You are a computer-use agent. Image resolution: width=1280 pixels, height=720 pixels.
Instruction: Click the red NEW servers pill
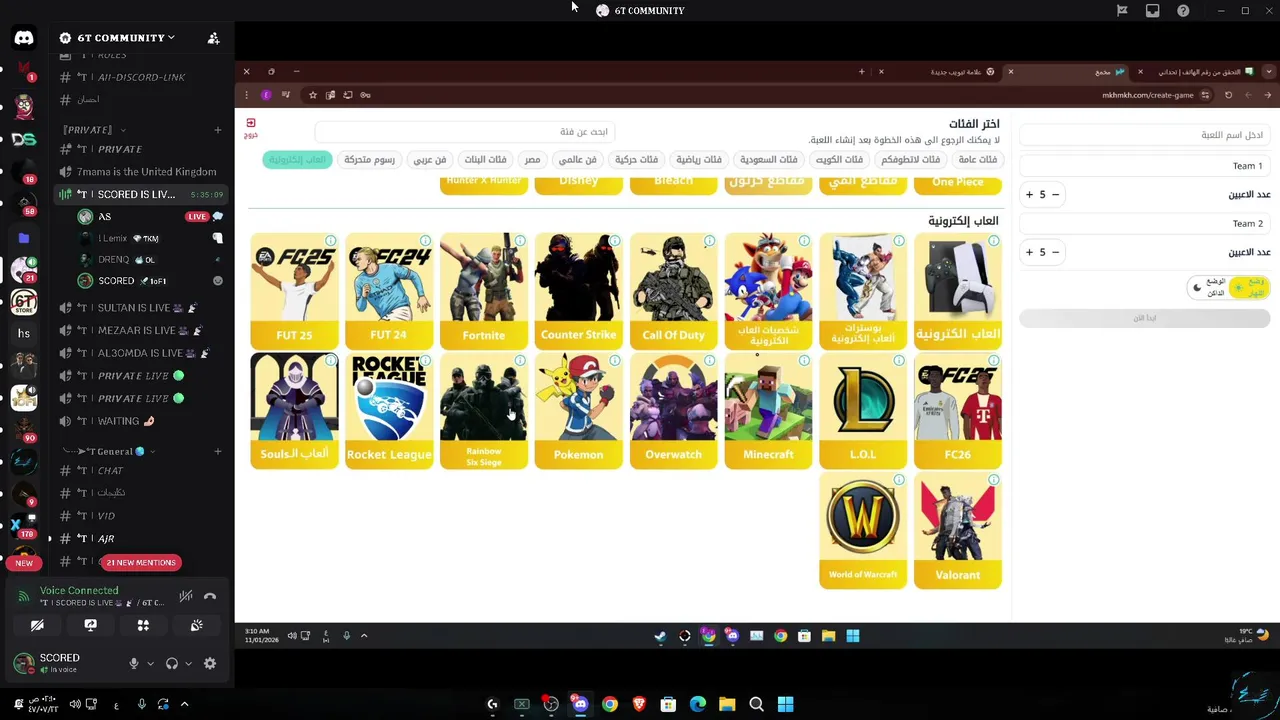click(24, 563)
